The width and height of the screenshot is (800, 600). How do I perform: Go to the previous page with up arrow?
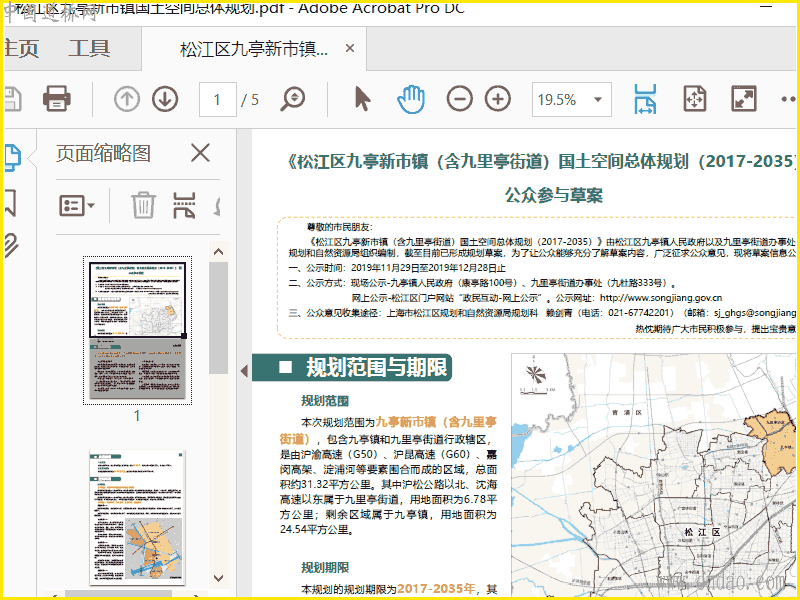tap(127, 99)
